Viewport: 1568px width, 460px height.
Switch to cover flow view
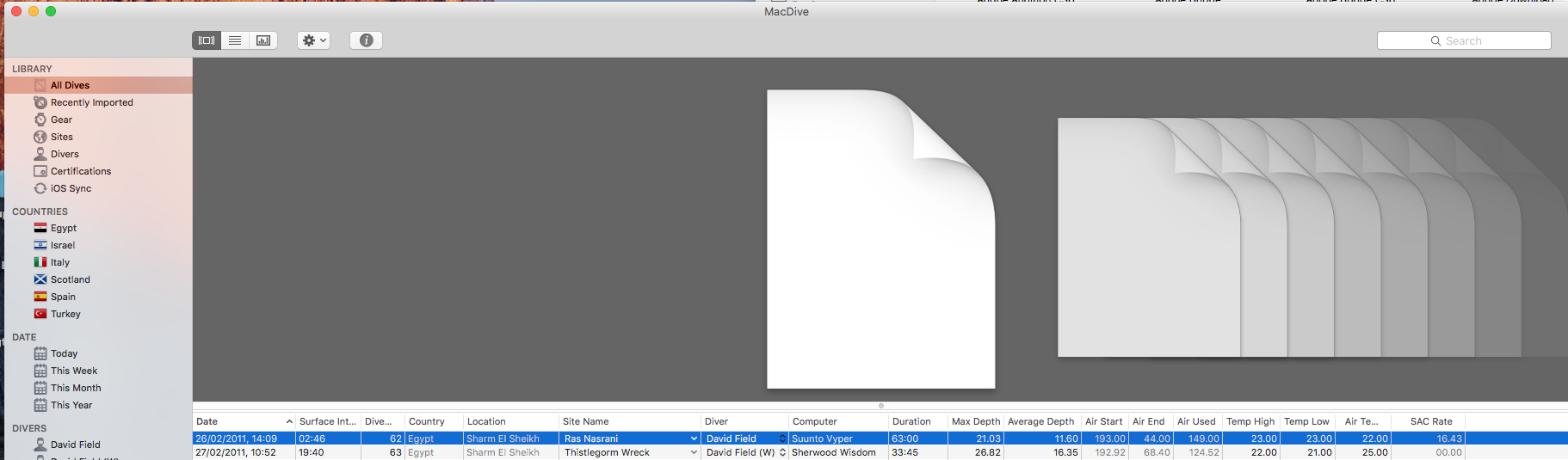(x=207, y=40)
